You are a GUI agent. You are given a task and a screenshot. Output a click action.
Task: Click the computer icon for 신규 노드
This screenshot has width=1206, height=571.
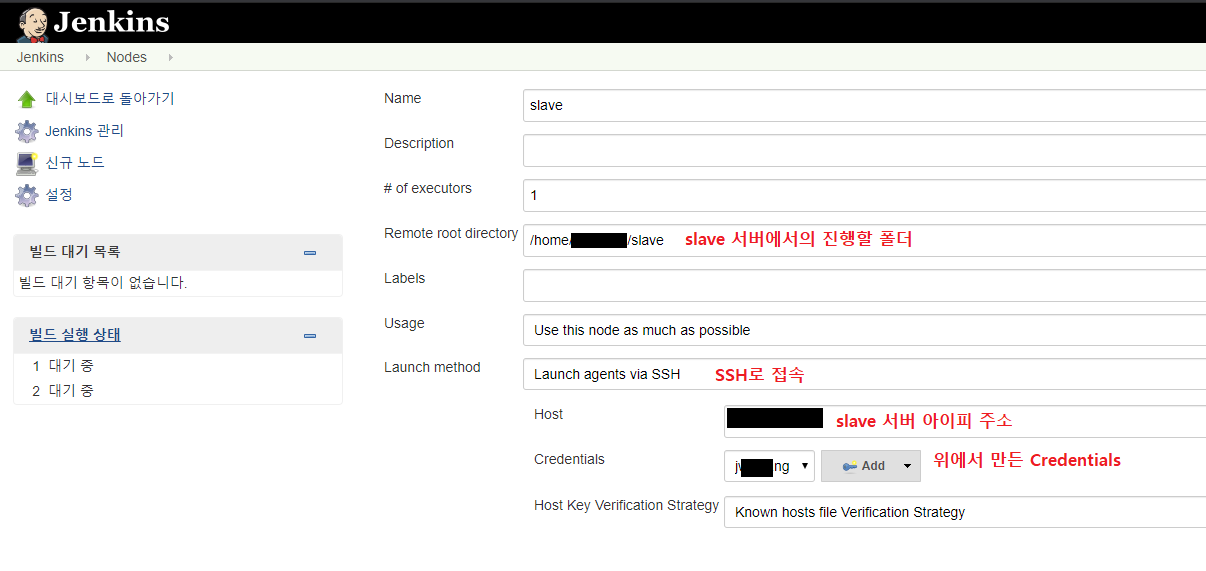[x=27, y=163]
